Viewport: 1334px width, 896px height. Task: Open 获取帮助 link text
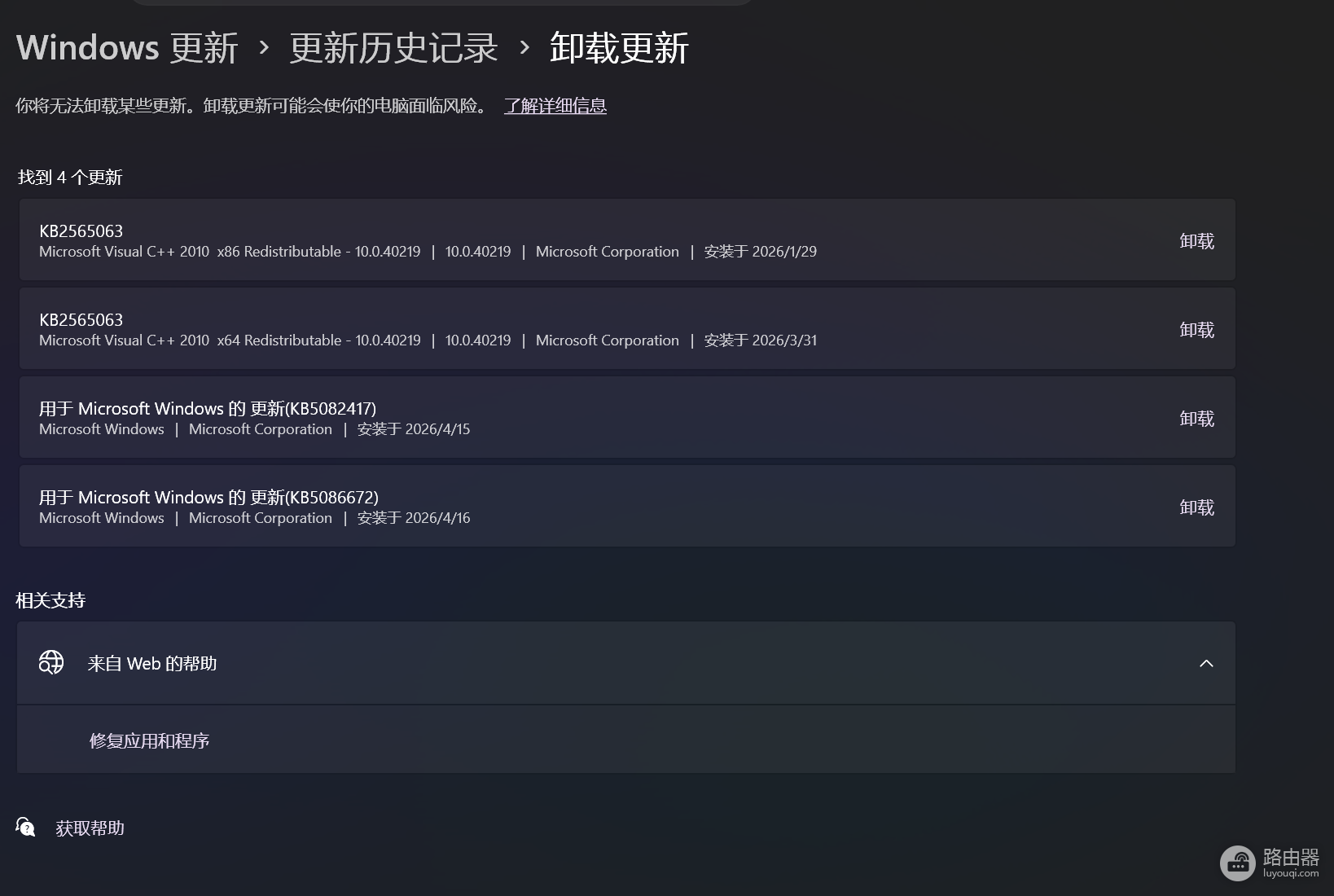pos(90,828)
